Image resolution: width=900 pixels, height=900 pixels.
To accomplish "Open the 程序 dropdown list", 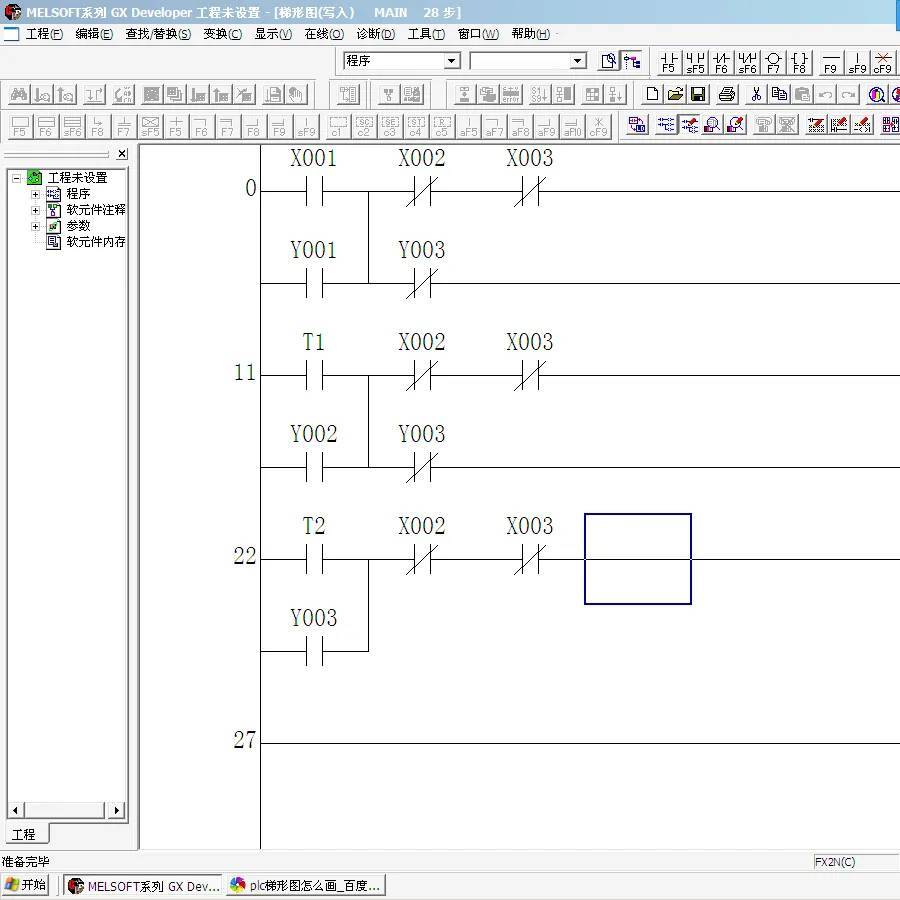I will pos(452,61).
